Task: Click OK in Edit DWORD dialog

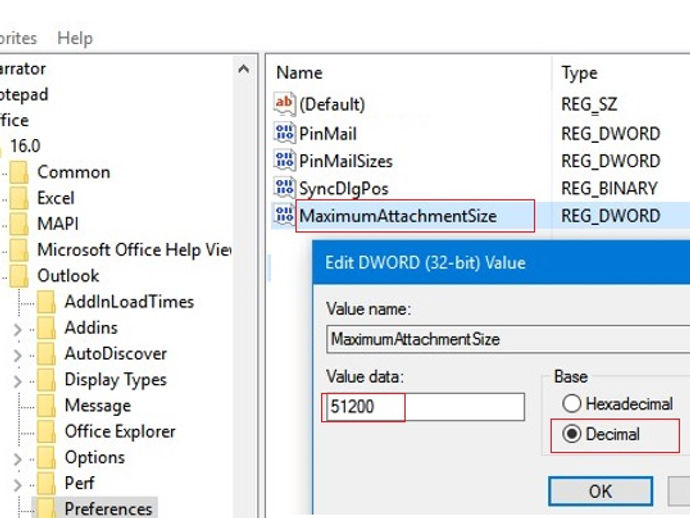Action: 600,491
